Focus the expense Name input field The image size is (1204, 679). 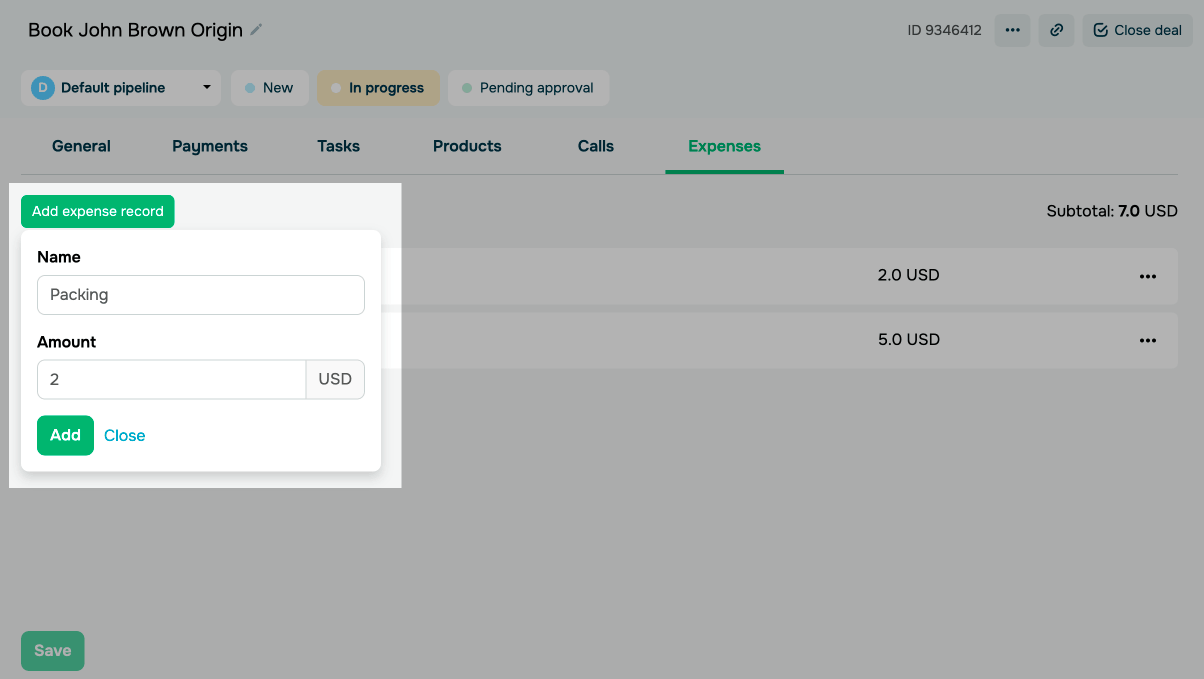point(201,295)
